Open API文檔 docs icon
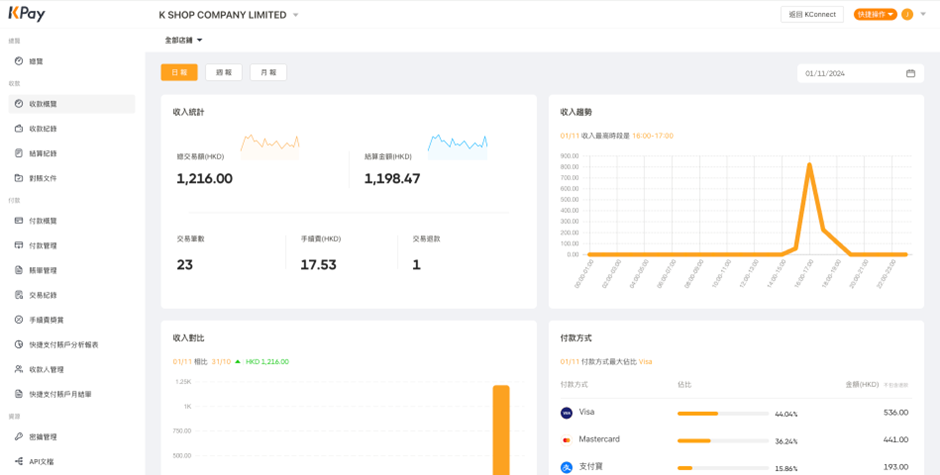This screenshot has height=475, width=940. (x=19, y=462)
